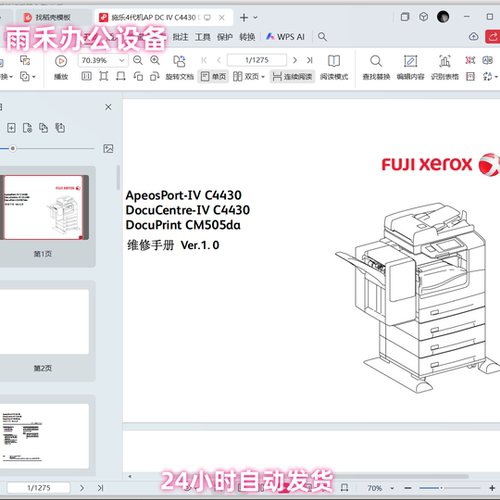Open the 保护 protect menu
The width and height of the screenshot is (500, 500).
(x=225, y=37)
